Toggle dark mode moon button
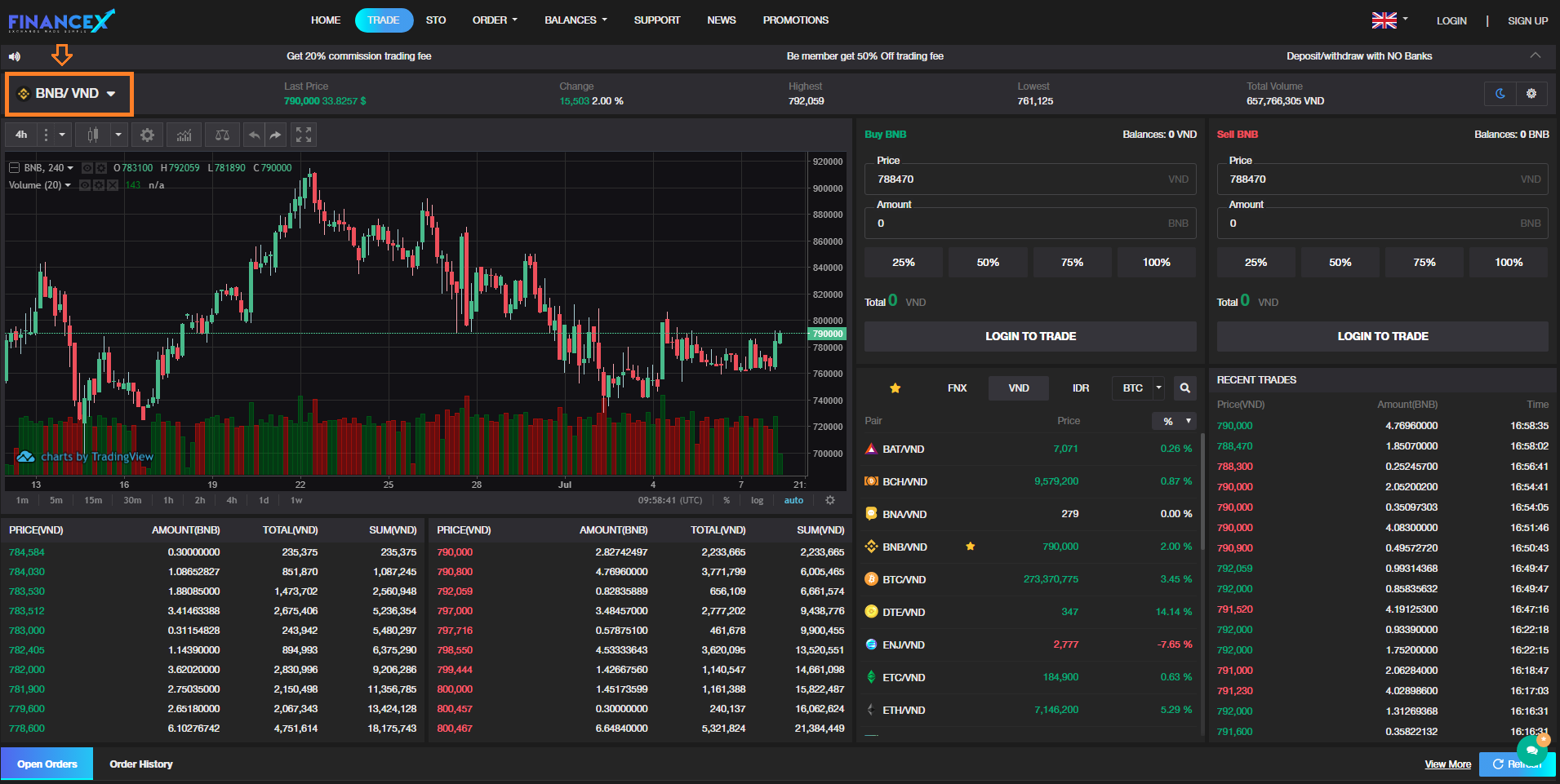This screenshot has height=784, width=1560. pos(1500,94)
